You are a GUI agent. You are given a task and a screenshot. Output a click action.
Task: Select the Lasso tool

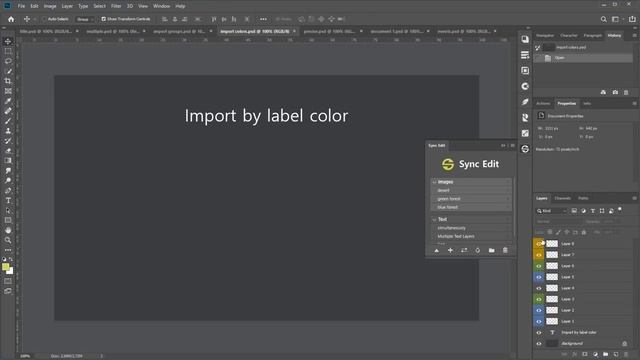8,61
